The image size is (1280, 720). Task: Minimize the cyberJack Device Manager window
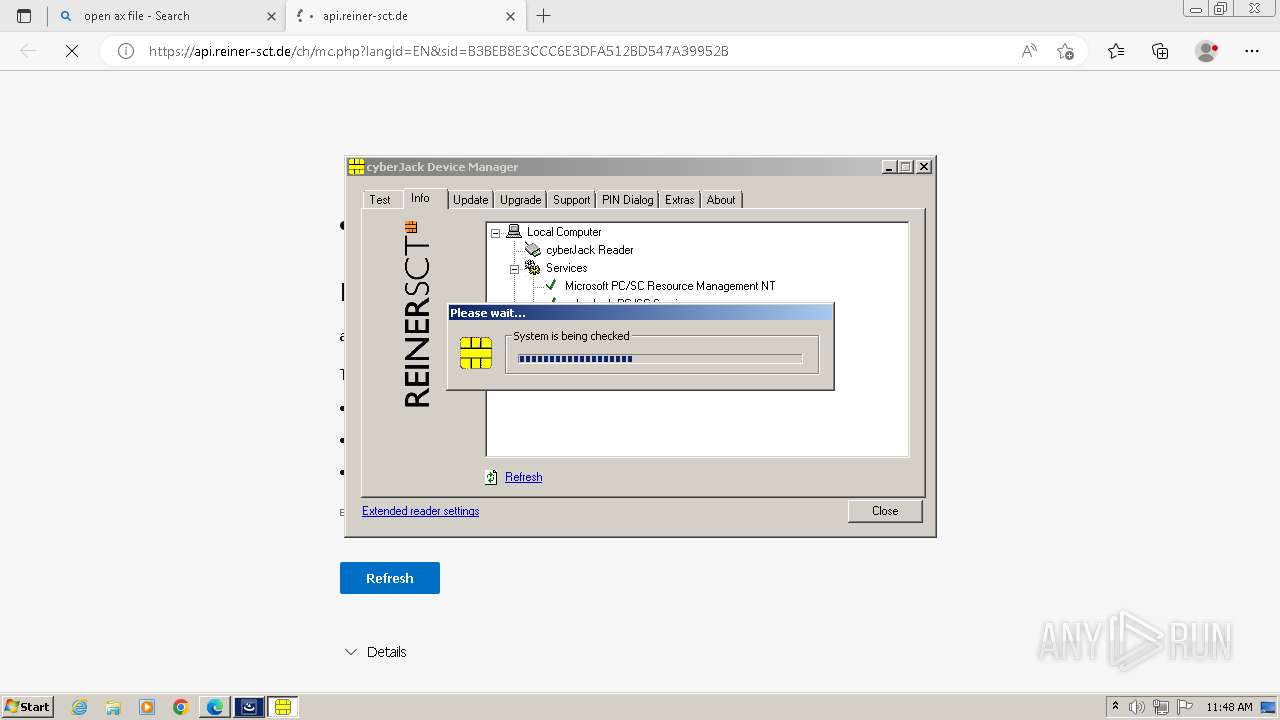(x=889, y=167)
